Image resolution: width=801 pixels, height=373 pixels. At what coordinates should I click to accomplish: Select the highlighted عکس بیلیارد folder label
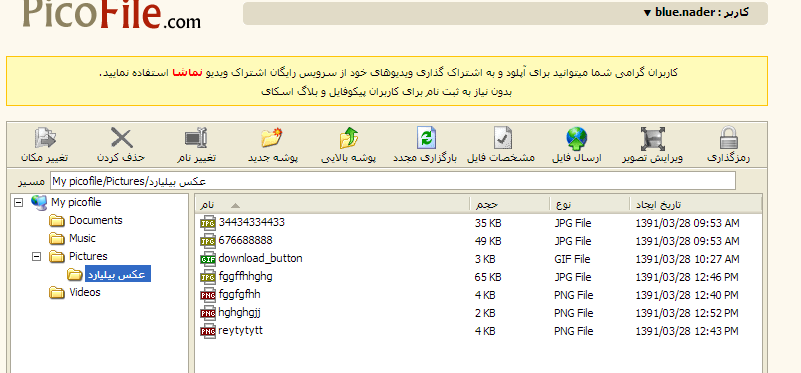117,274
